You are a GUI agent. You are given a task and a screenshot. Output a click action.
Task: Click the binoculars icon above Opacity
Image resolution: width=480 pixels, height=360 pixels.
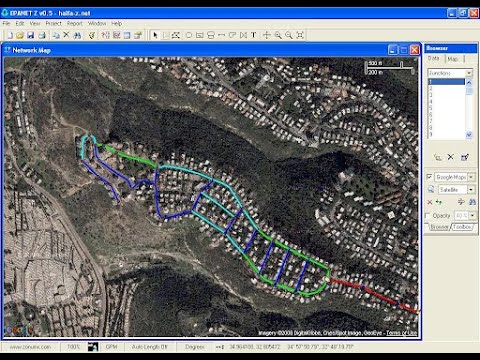(472, 202)
